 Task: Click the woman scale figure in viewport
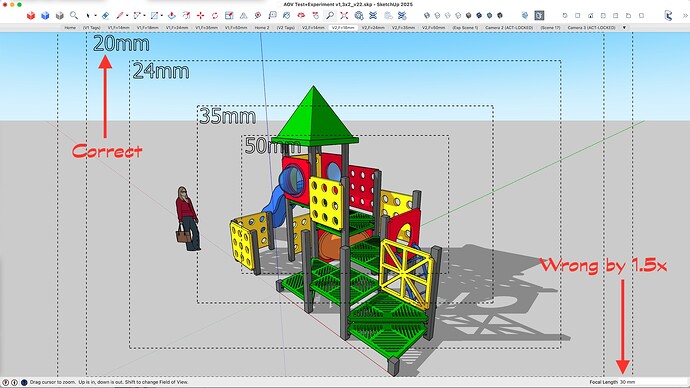(188, 218)
